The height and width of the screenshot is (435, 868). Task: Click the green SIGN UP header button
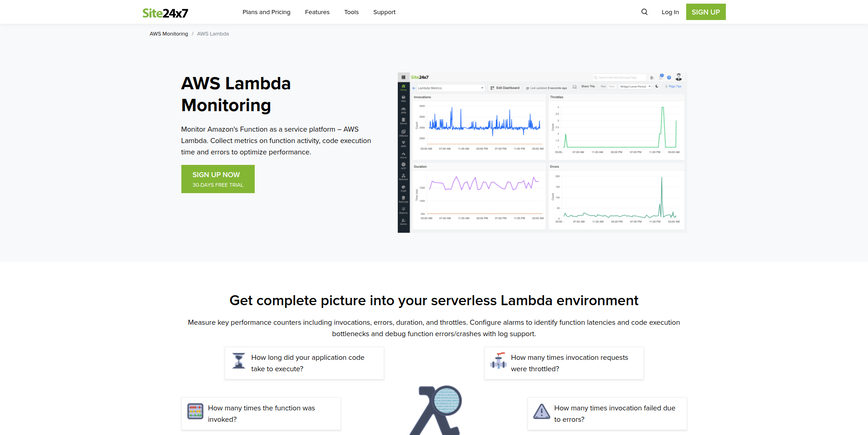tap(706, 12)
